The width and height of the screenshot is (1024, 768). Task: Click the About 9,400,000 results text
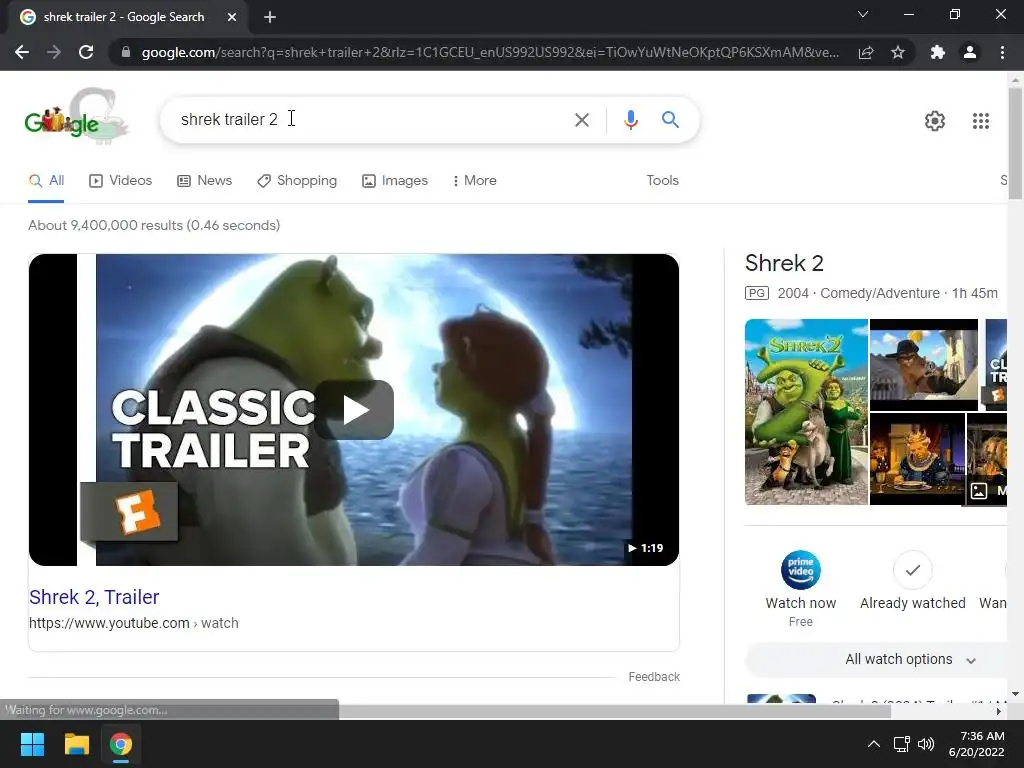[154, 225]
